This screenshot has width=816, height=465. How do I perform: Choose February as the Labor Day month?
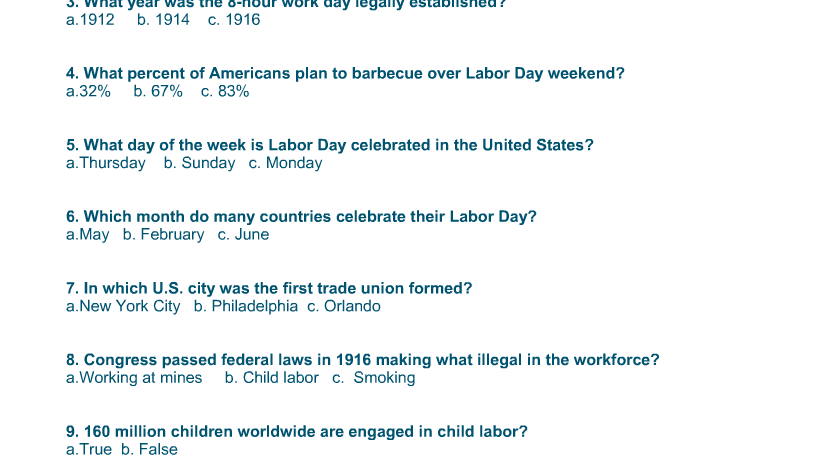tap(163, 235)
